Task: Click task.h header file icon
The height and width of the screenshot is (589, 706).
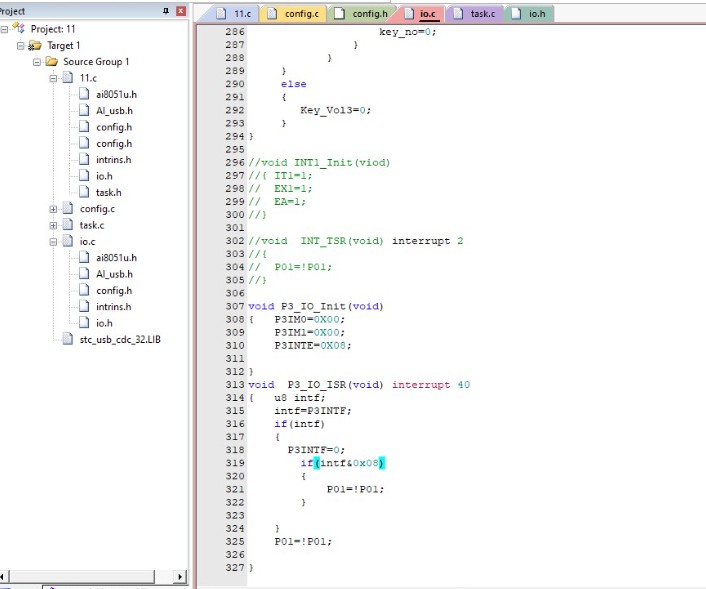Action: [x=84, y=192]
